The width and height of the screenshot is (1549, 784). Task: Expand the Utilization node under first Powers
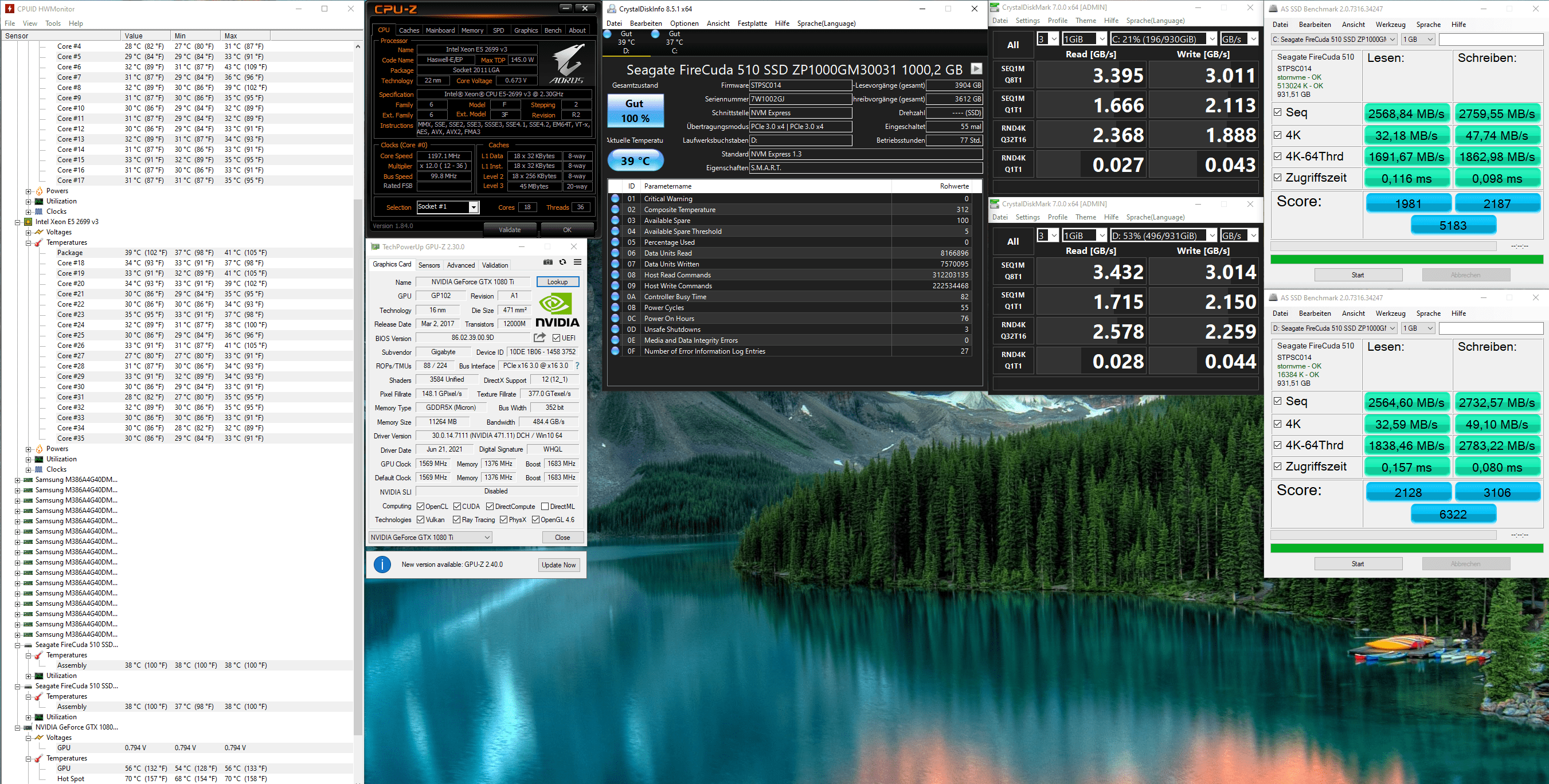click(28, 201)
